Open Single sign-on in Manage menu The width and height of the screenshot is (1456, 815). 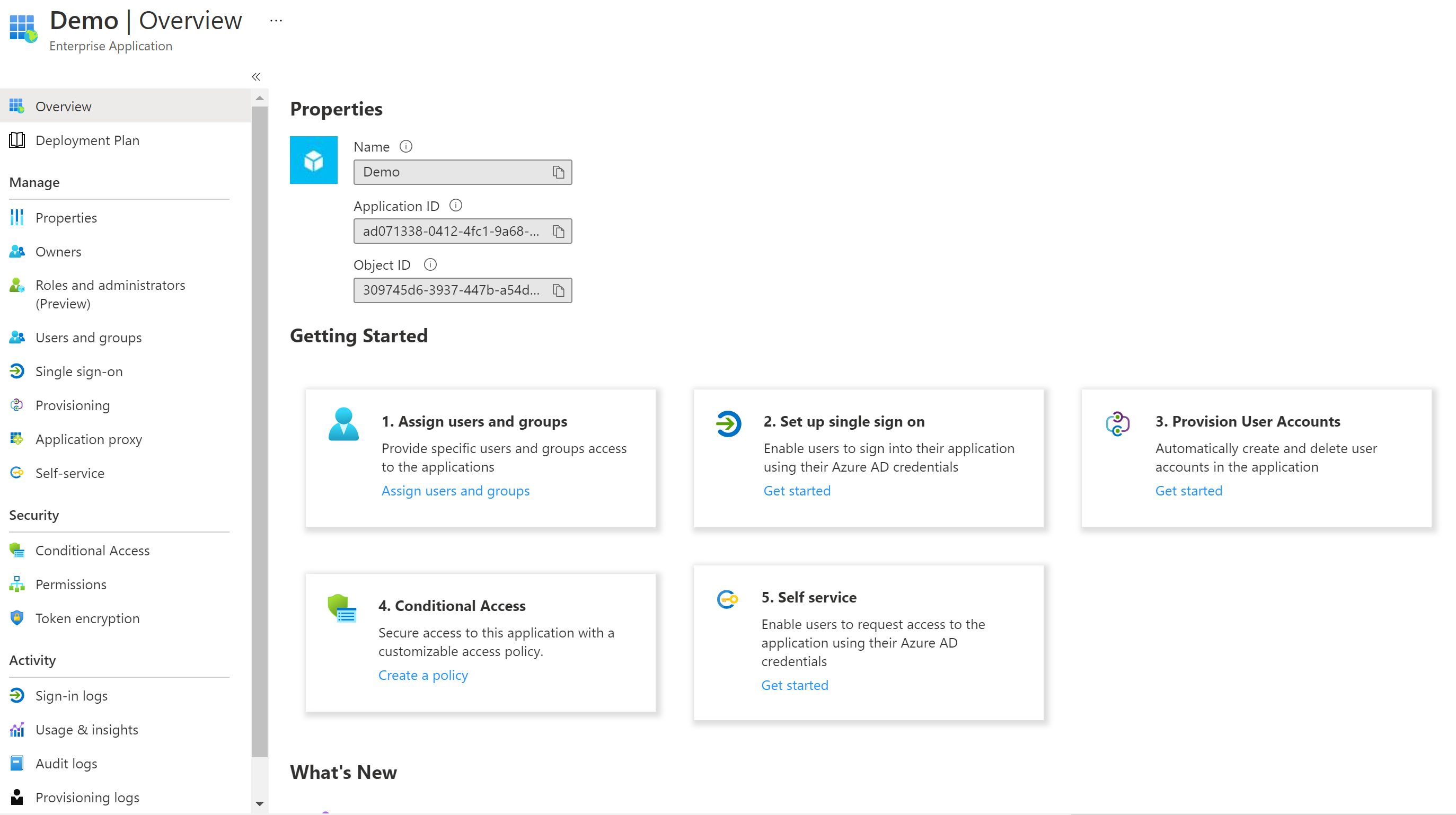[78, 371]
